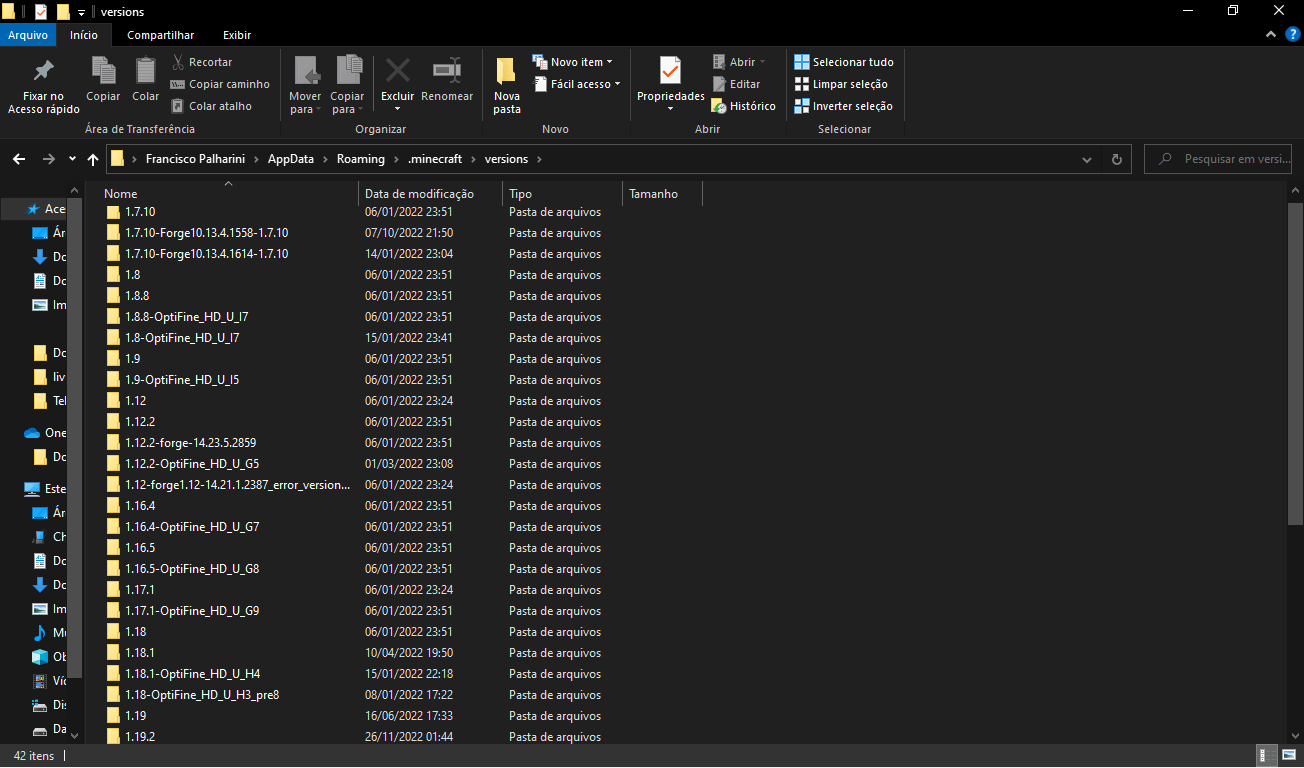Open the Histórico command

coord(743,106)
